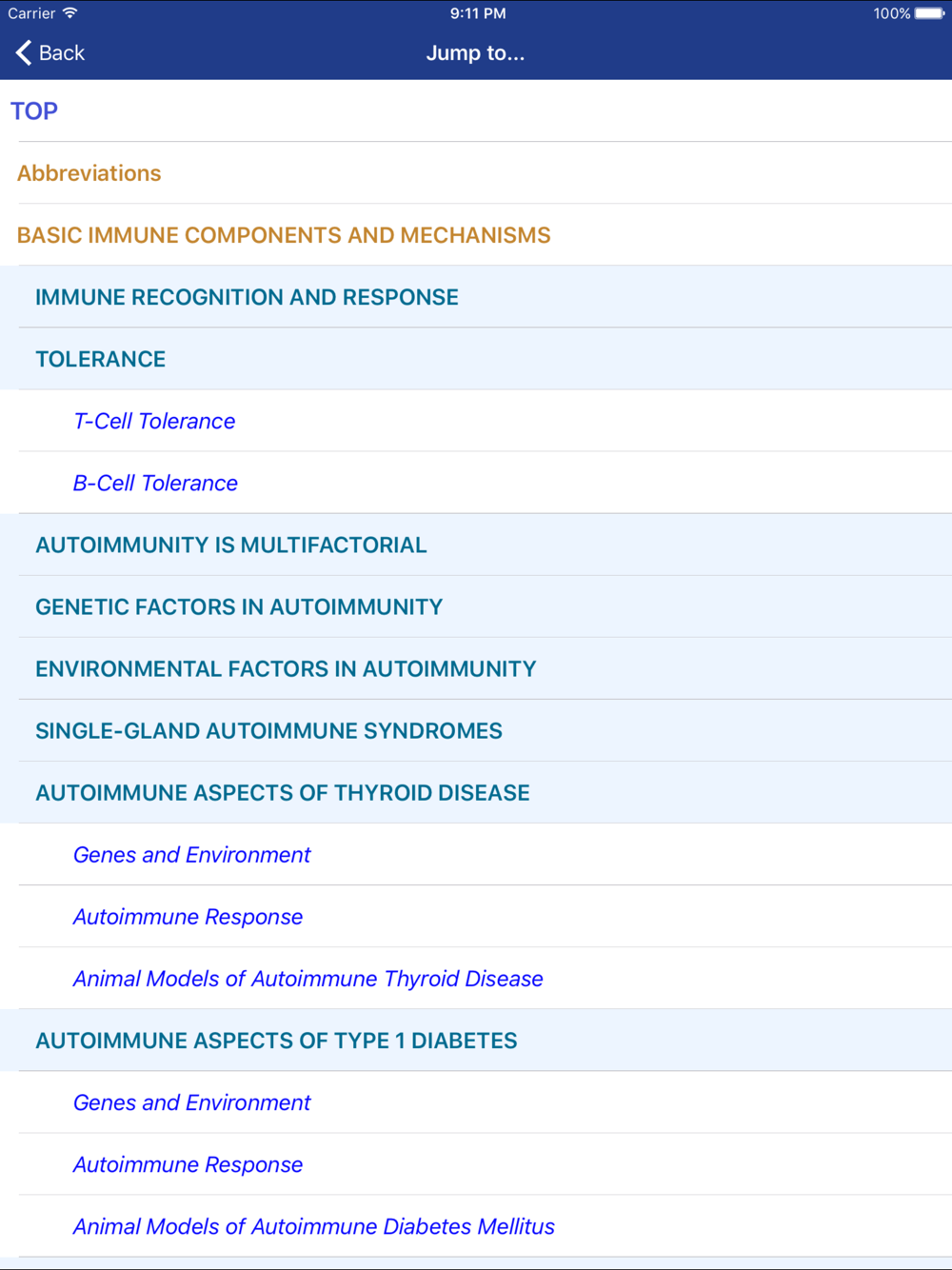The height and width of the screenshot is (1270, 952).
Task: Tap the 100% battery percentage text
Action: tap(891, 13)
